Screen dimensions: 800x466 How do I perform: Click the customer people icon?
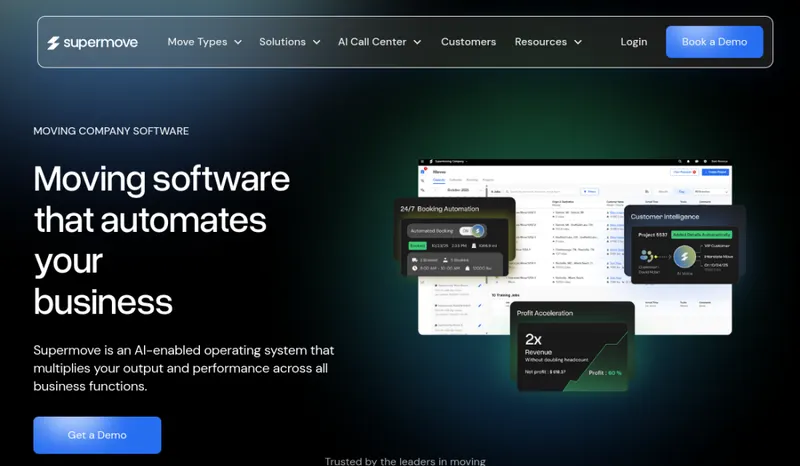647,256
